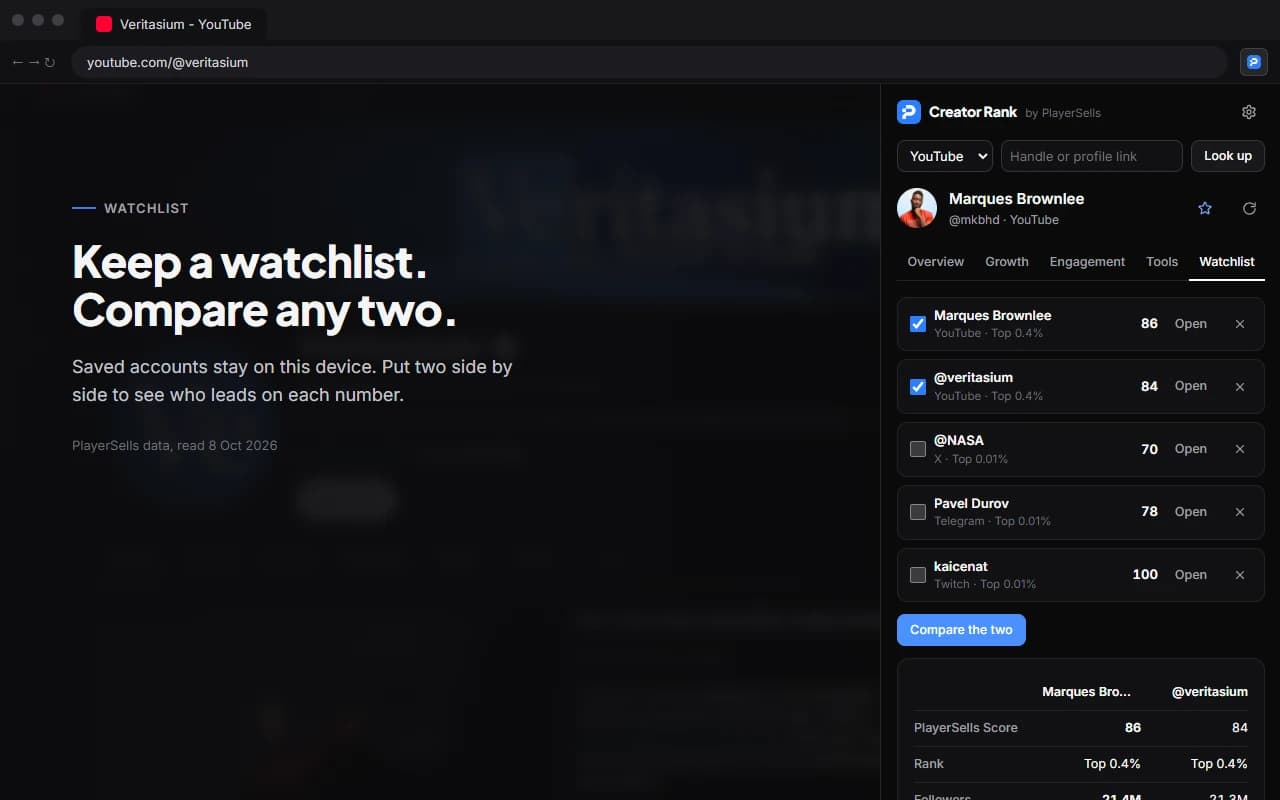Open Marques Brownlee from the watchlist
The height and width of the screenshot is (800, 1280).
click(1191, 324)
